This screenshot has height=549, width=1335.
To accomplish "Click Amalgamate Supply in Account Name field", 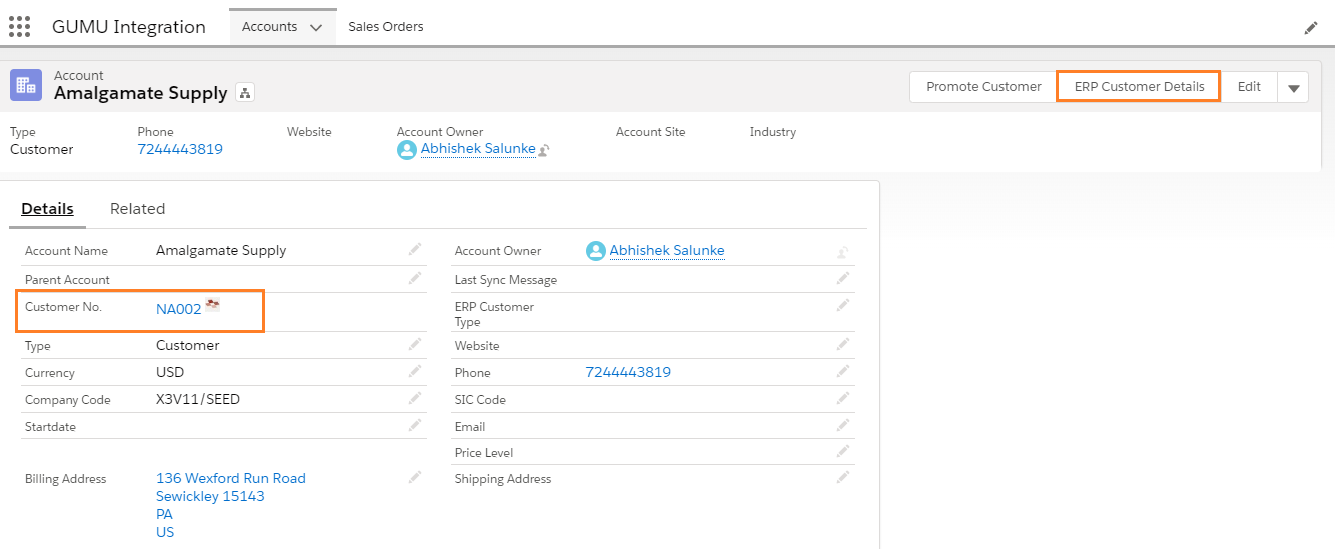I will click(x=221, y=250).
